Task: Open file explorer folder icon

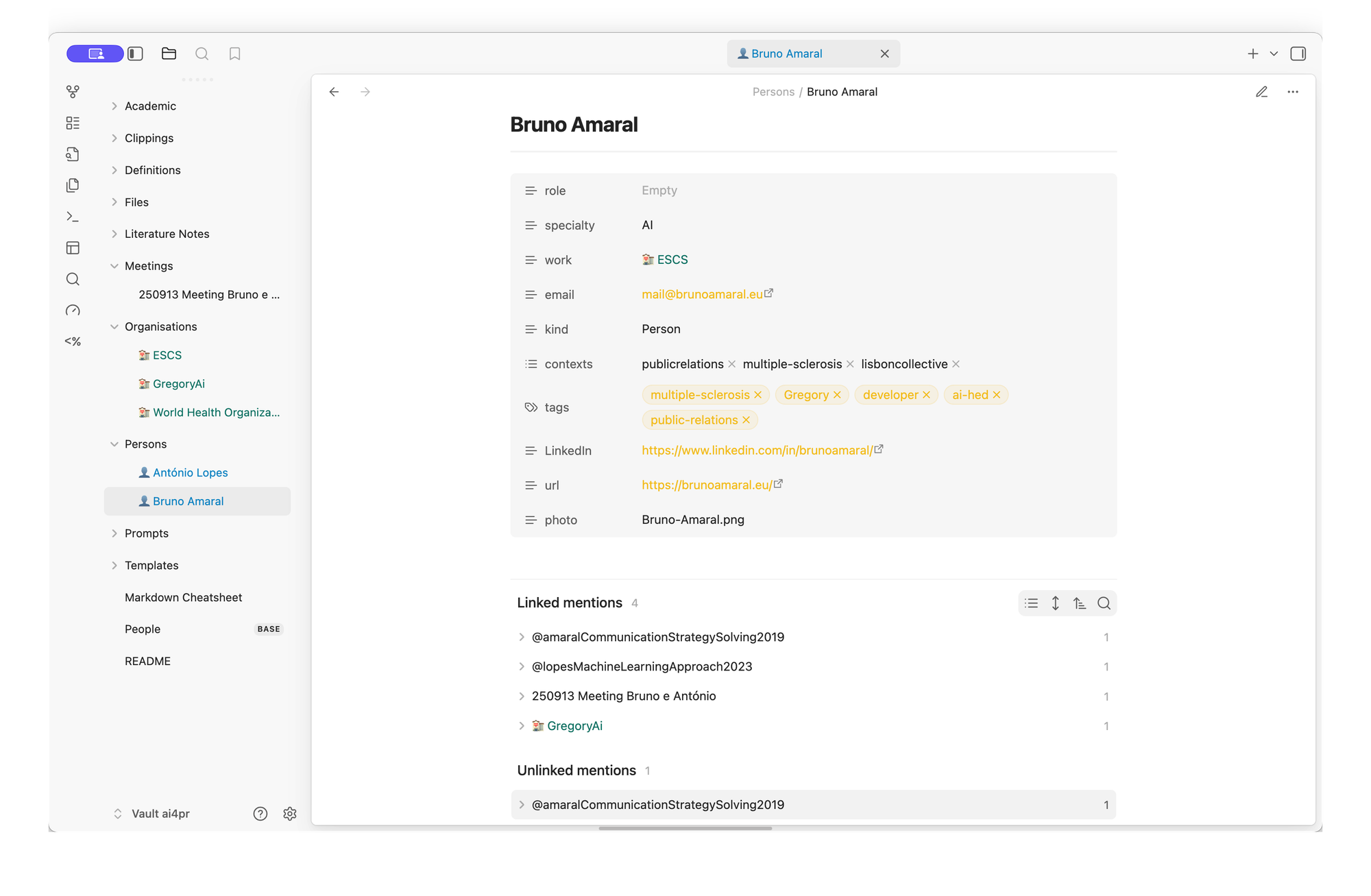Action: (x=169, y=53)
